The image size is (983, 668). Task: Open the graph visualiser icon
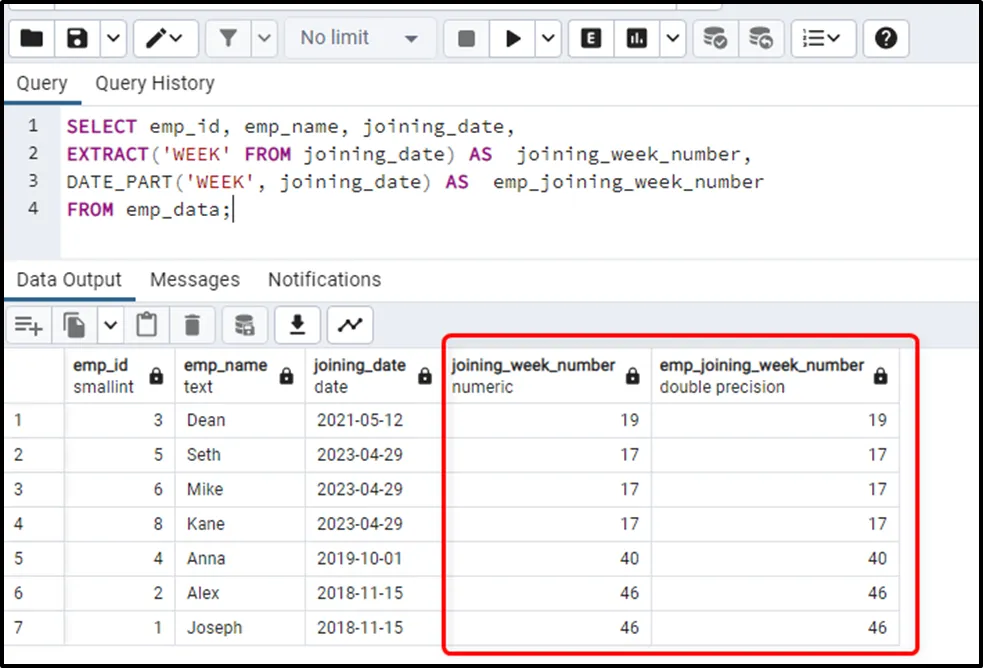pos(349,324)
